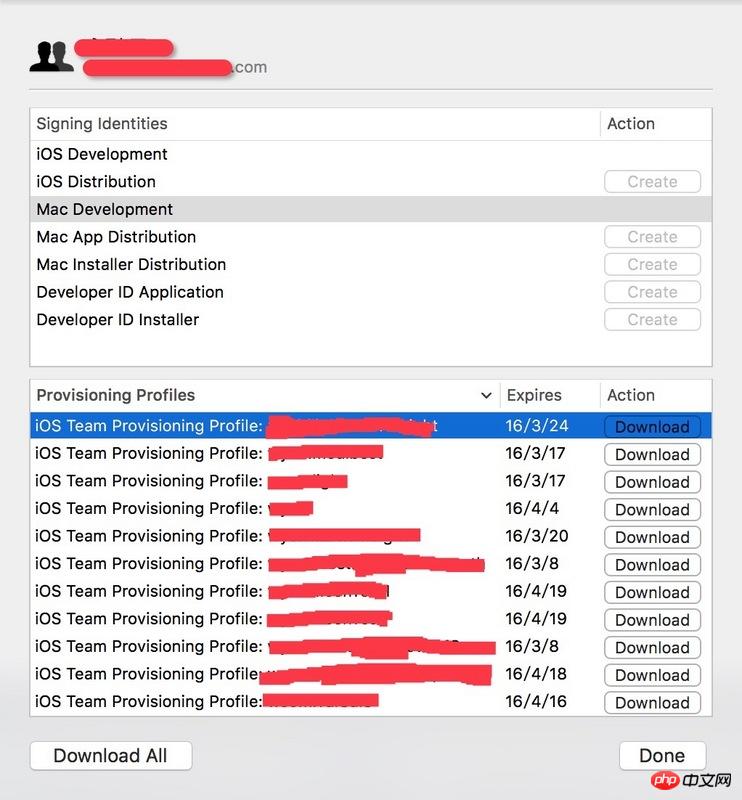742x800 pixels.
Task: Select the Mac Development signing identity
Action: (105, 209)
